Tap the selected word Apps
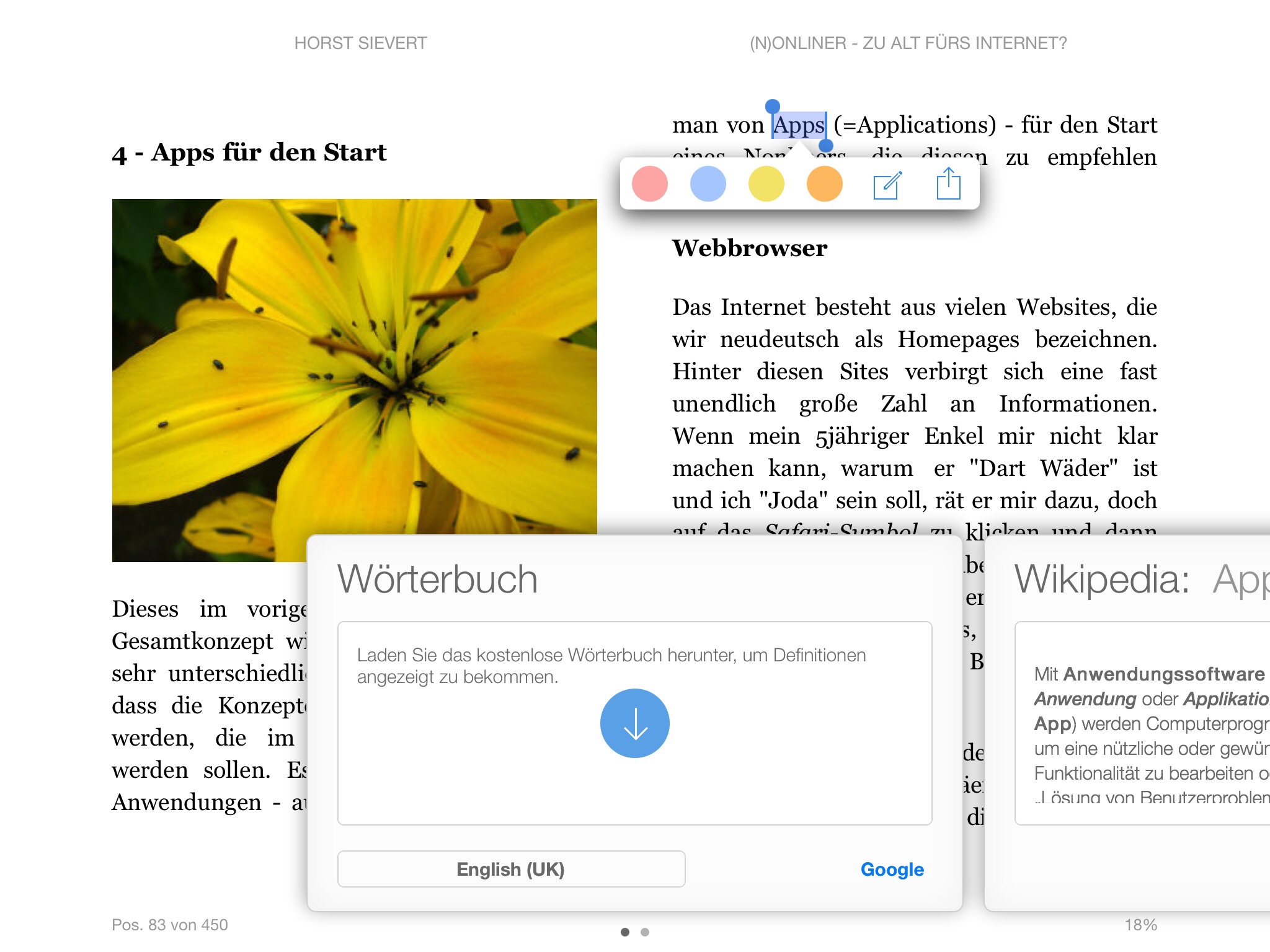The image size is (1270, 952). pos(799,126)
